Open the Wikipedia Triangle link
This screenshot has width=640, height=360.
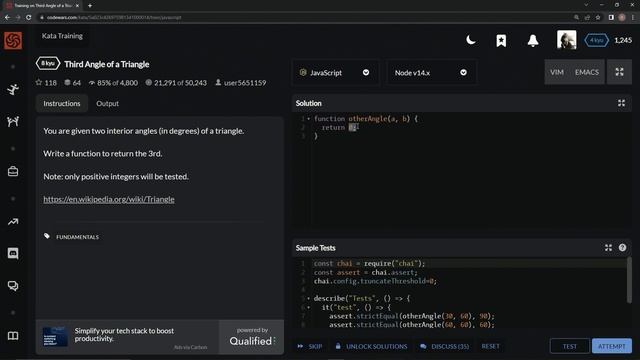point(109,199)
